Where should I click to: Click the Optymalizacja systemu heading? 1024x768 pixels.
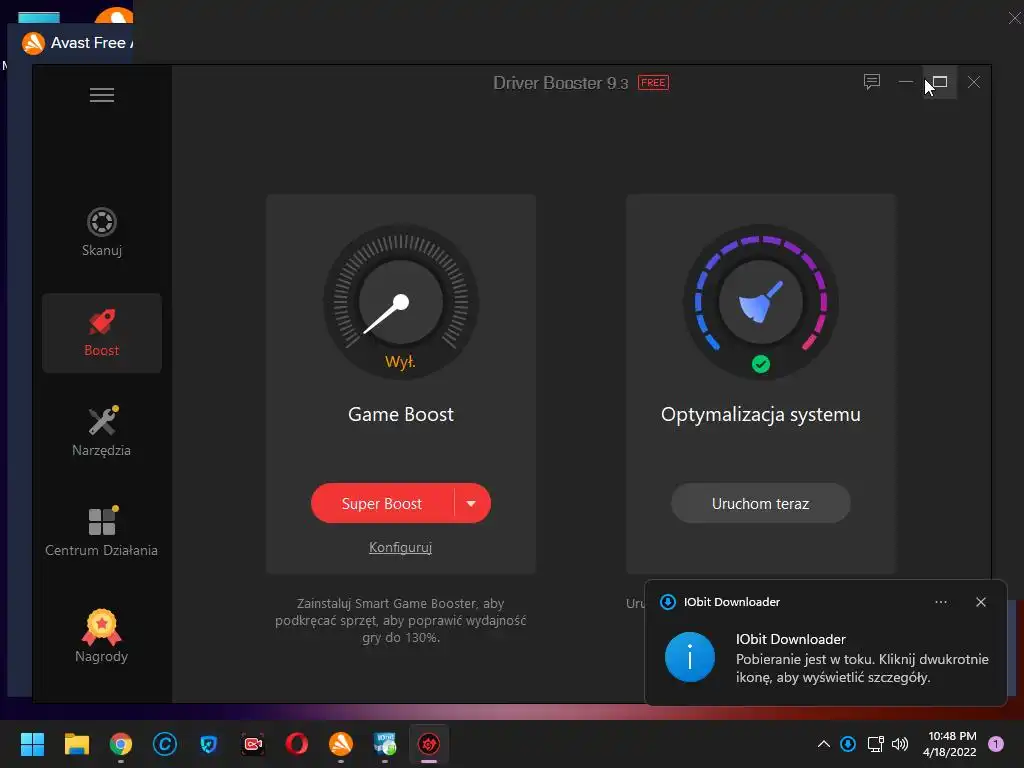click(761, 415)
